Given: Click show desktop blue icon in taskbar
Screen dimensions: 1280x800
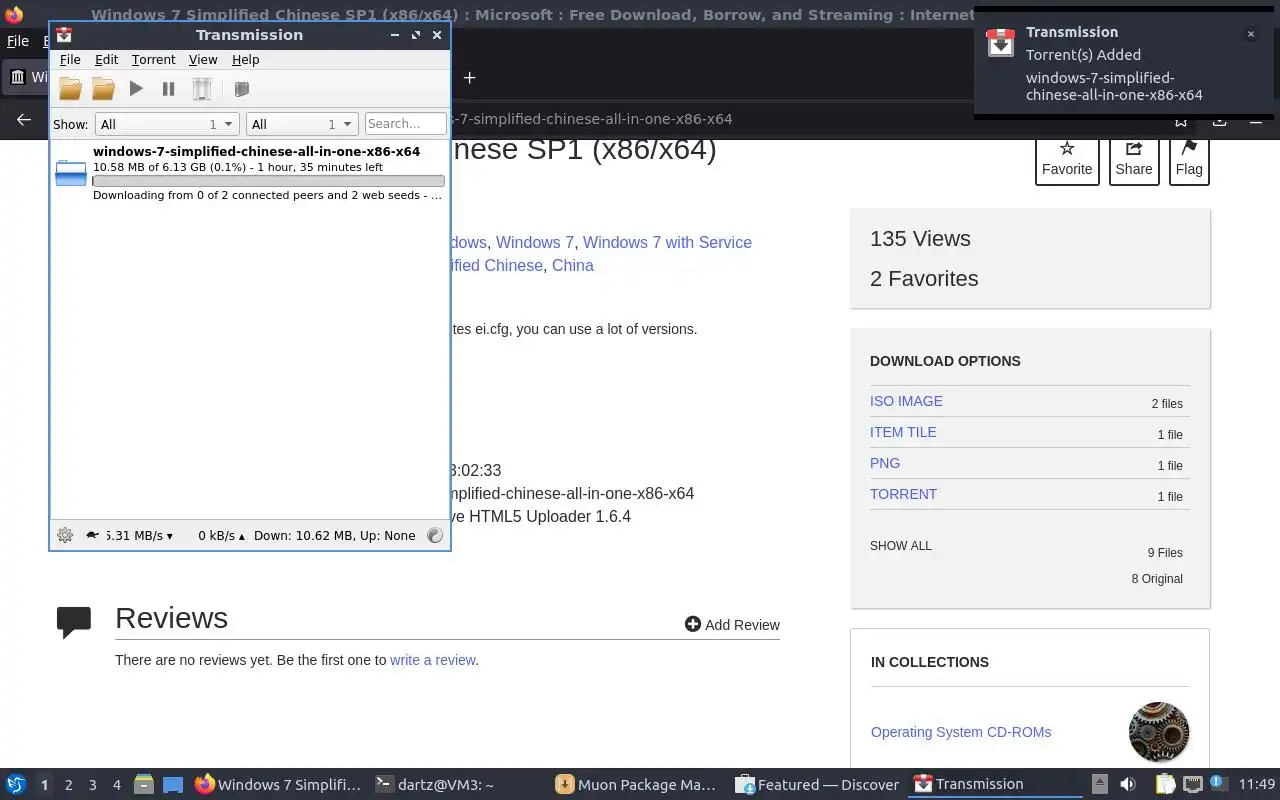Looking at the screenshot, I should 172,785.
